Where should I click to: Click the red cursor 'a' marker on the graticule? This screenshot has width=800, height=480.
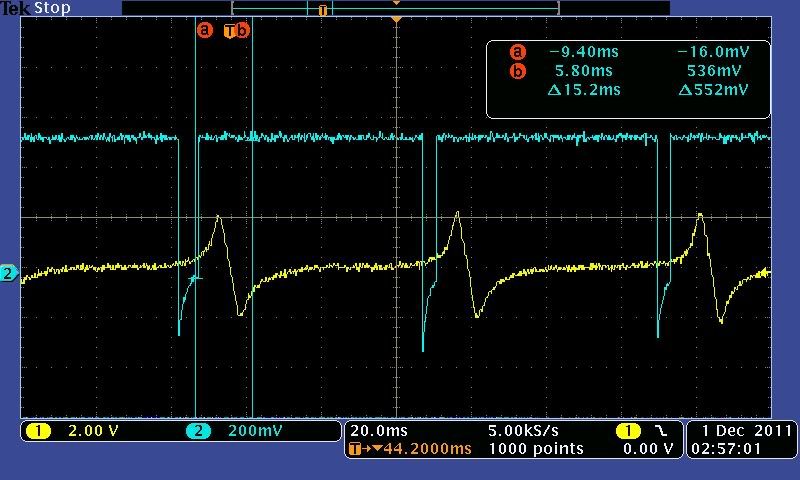pyautogui.click(x=205, y=30)
